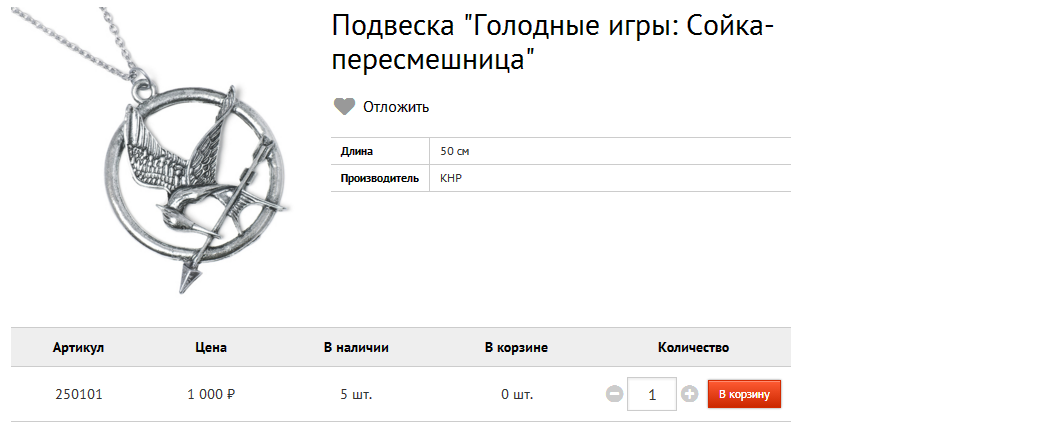Click the Отложить link
This screenshot has width=1045, height=441.
(396, 107)
